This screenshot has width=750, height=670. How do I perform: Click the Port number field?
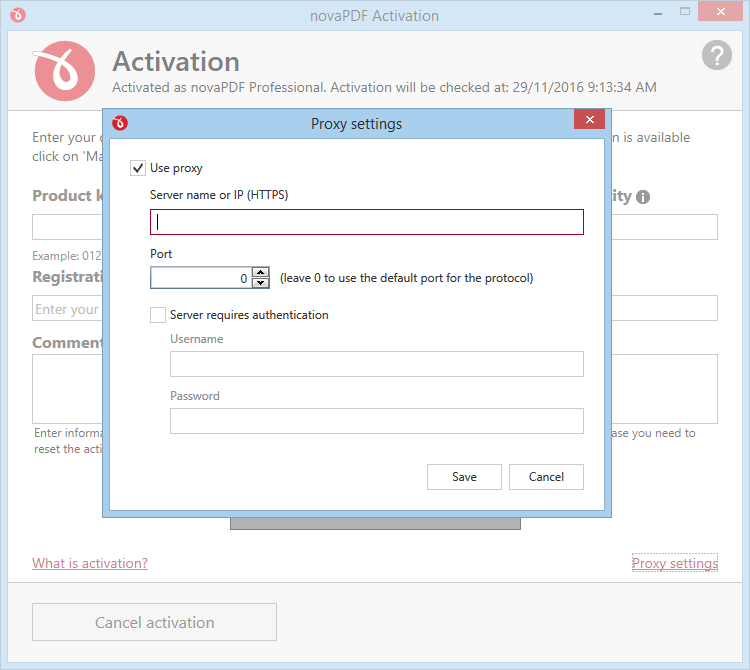click(x=201, y=278)
